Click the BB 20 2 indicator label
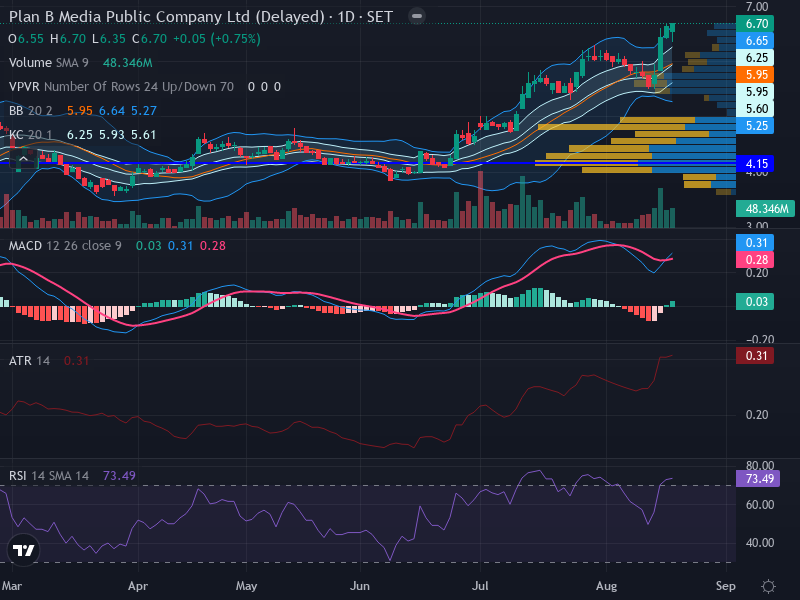 click(x=31, y=111)
